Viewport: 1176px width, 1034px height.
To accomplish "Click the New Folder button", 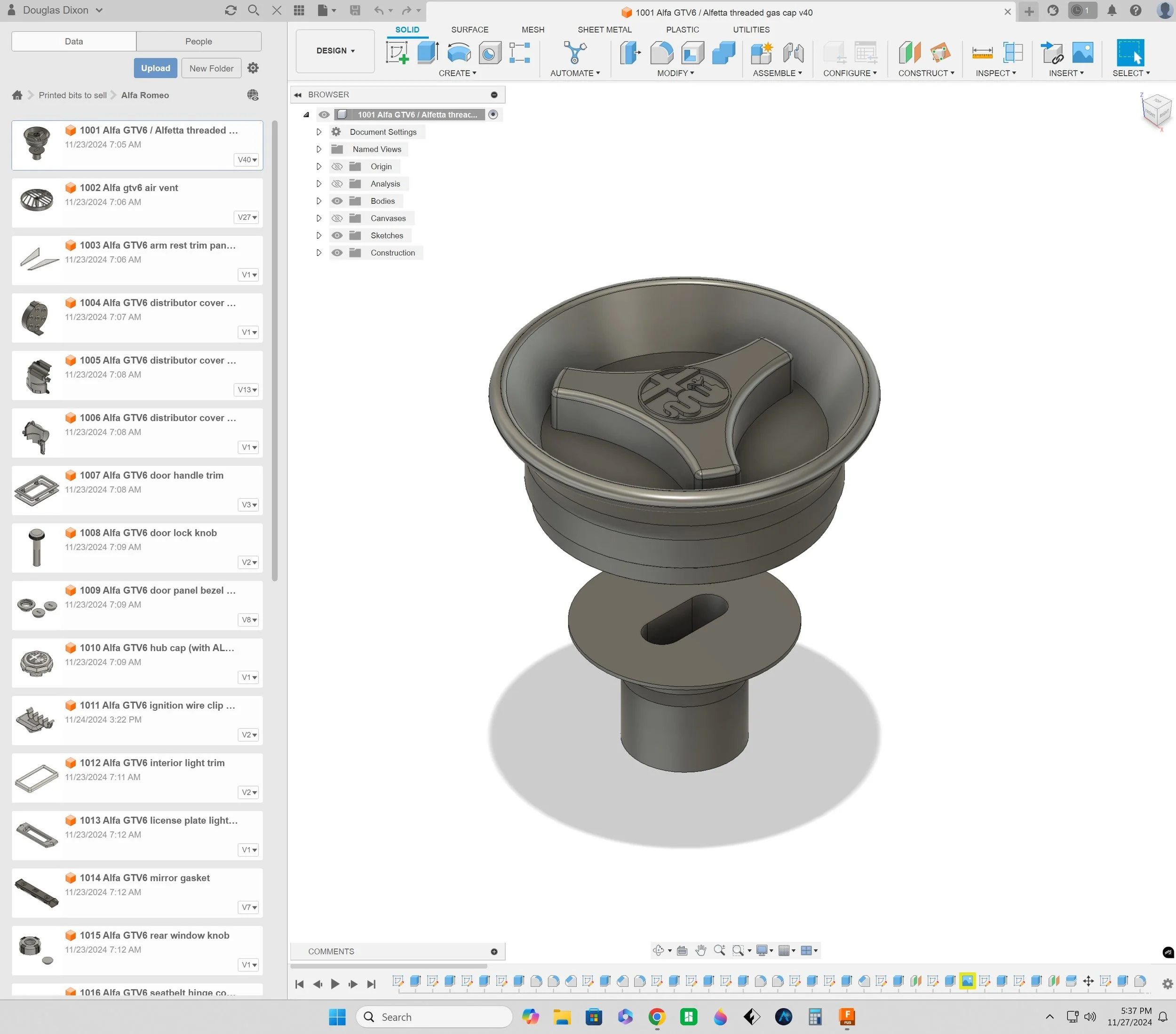I will click(211, 68).
